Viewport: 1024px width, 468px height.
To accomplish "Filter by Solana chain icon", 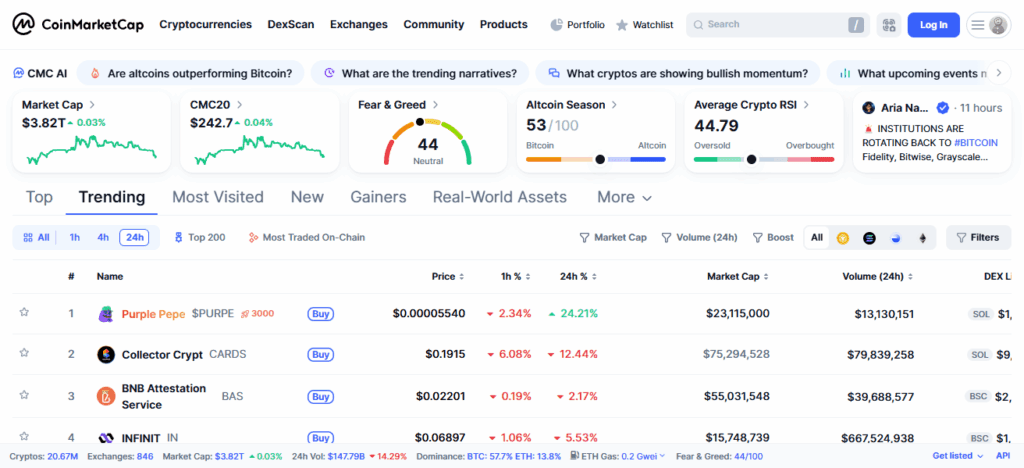I will click(869, 238).
